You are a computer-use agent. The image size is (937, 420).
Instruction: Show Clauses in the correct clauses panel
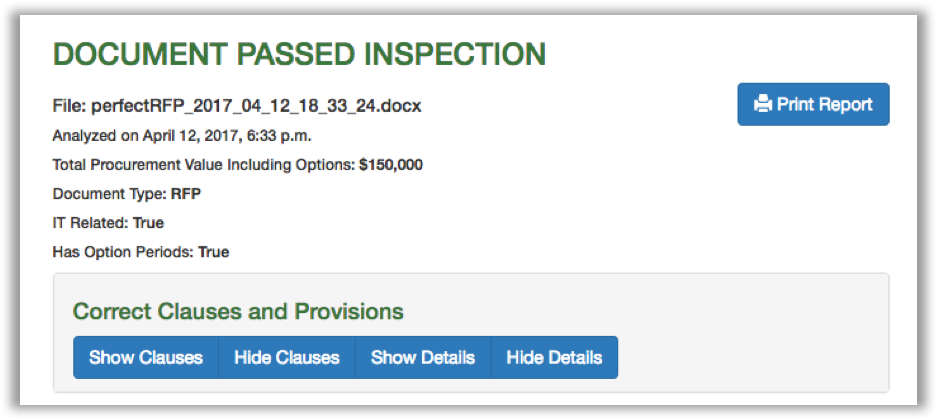pyautogui.click(x=146, y=357)
